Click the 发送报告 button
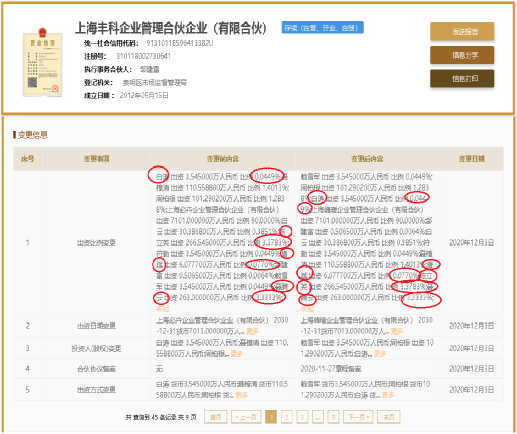The width and height of the screenshot is (517, 434). point(462,31)
